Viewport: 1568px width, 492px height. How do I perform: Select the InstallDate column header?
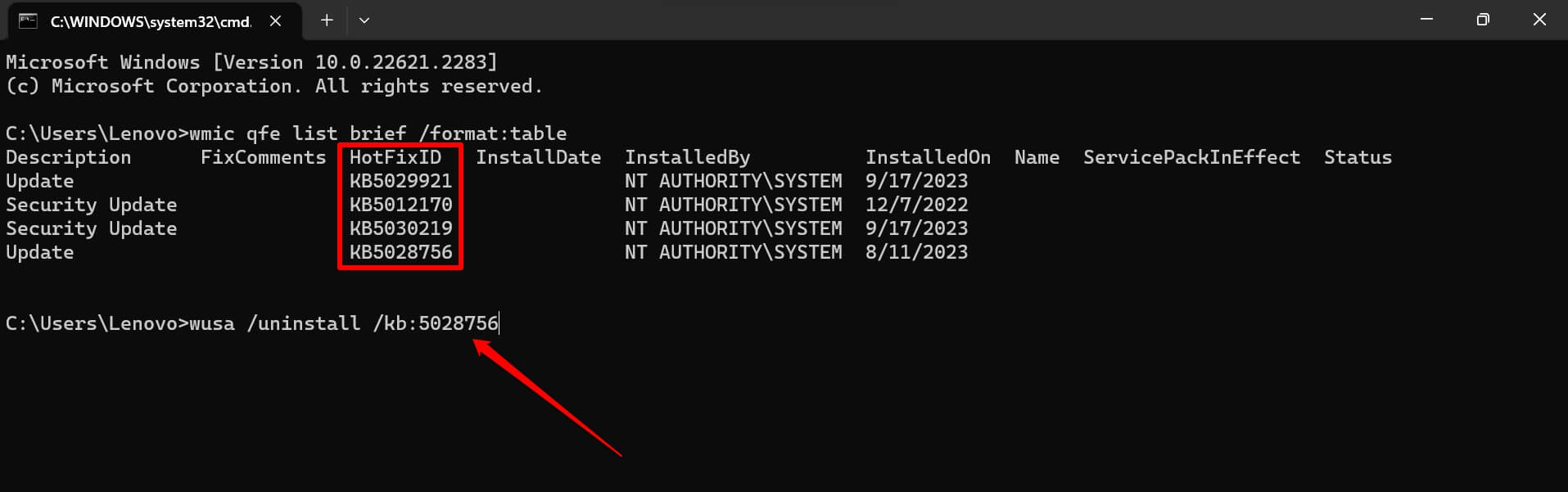point(539,156)
